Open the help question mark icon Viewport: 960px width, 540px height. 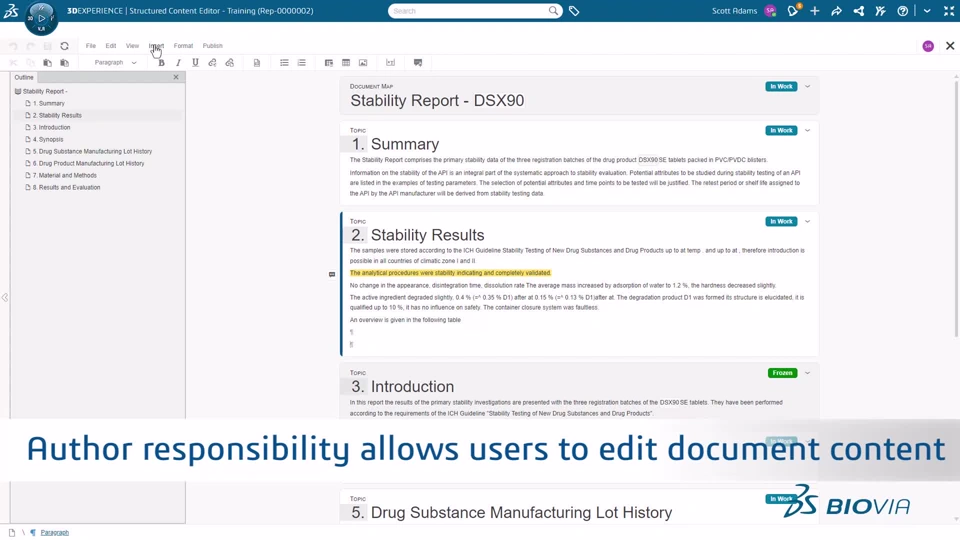point(902,11)
